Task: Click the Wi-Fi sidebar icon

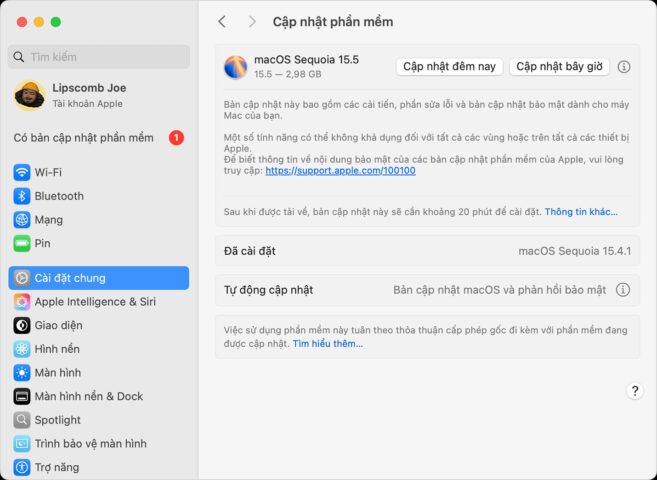Action: click(x=21, y=172)
